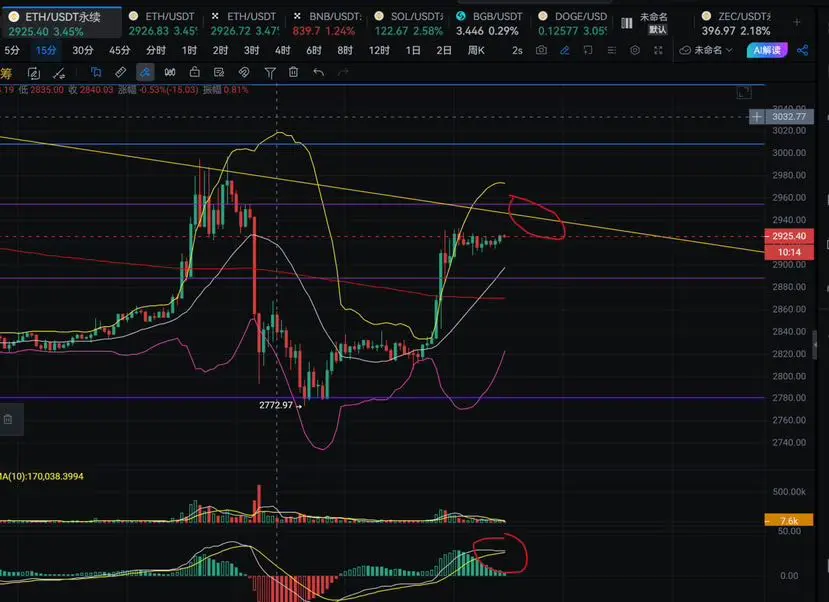Click the 3032.77 crosshair price label
This screenshot has height=602, width=829.
789,117
